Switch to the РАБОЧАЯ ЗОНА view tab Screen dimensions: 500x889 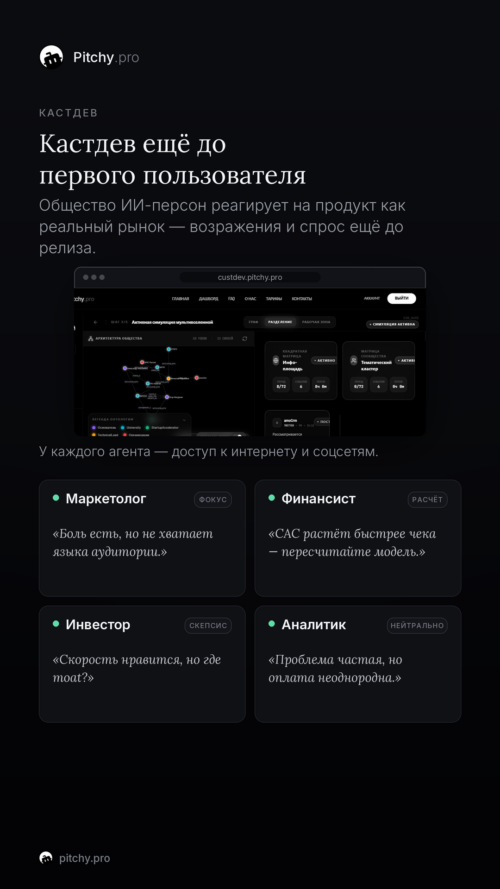(316, 322)
